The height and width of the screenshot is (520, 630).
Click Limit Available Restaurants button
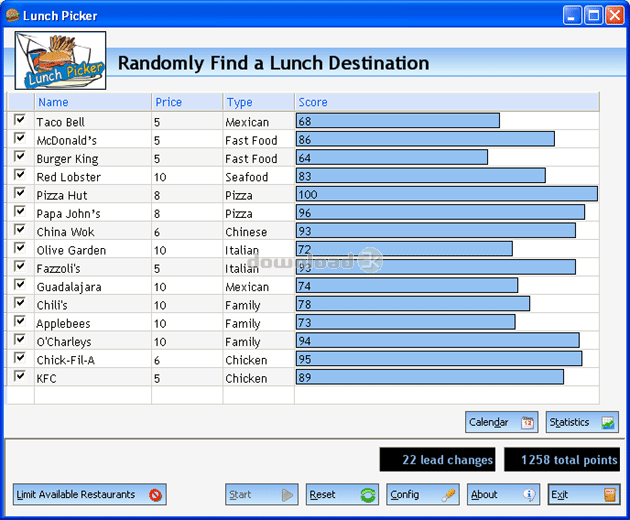(90, 495)
